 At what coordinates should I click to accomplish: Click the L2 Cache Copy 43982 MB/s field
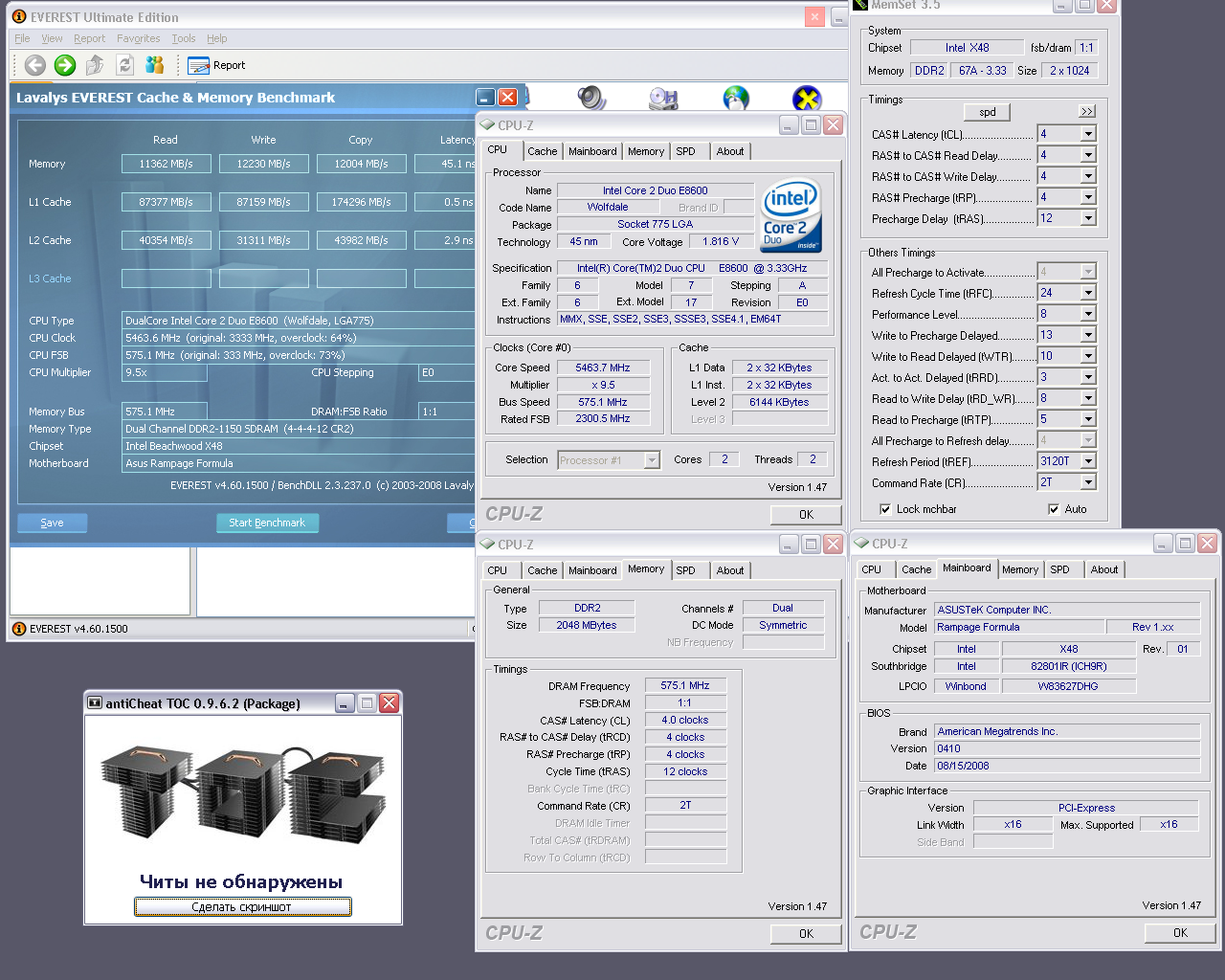[362, 240]
